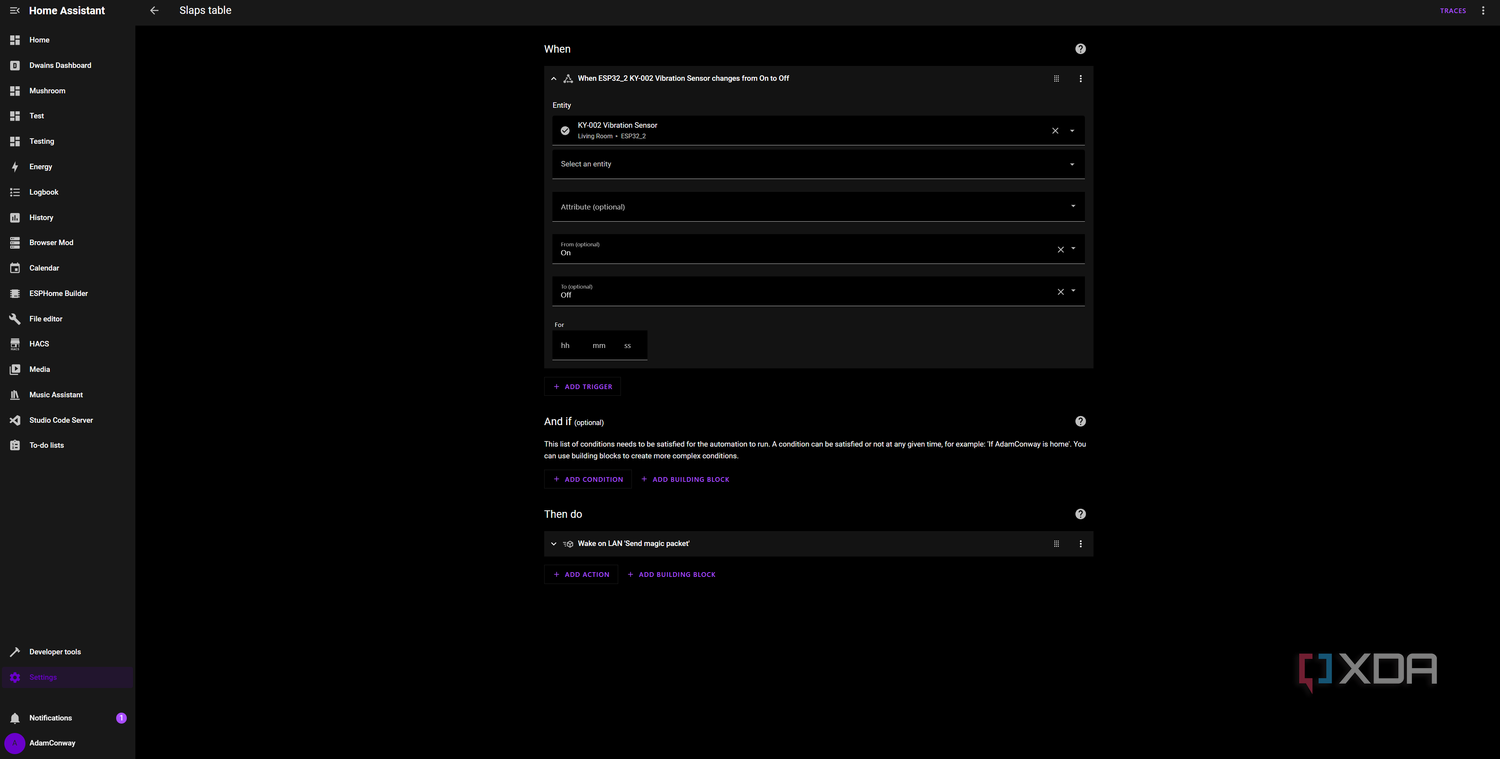Click Add Building Block under Then do
This screenshot has height=759, width=1500.
pyautogui.click(x=671, y=575)
